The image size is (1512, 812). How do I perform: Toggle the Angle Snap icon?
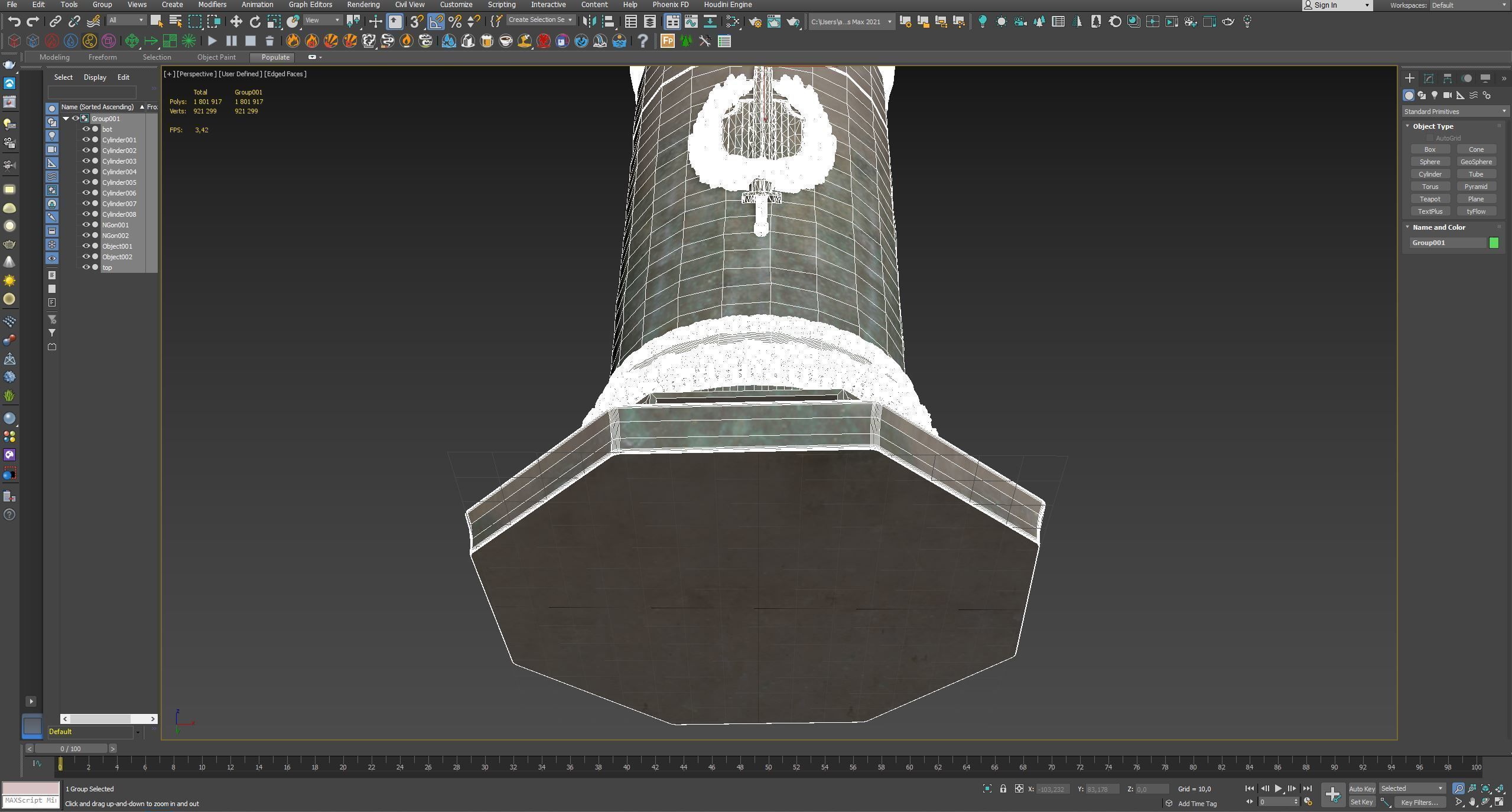(436, 22)
